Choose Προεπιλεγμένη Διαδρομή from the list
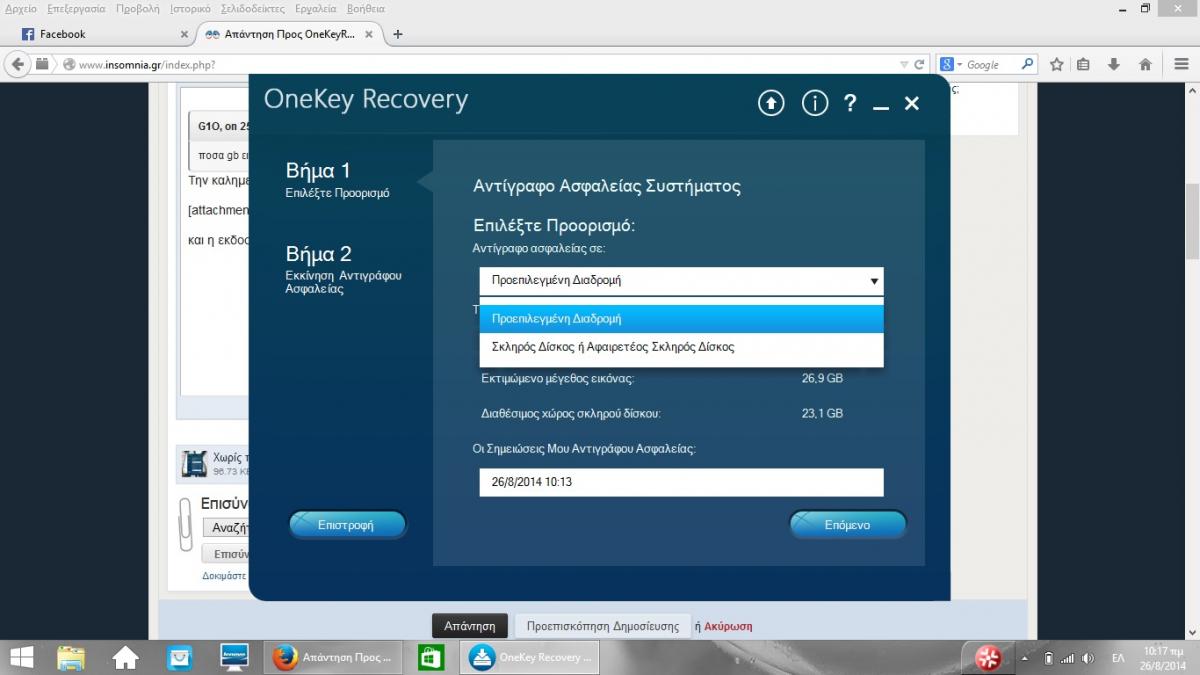1200x675 pixels. [681, 319]
